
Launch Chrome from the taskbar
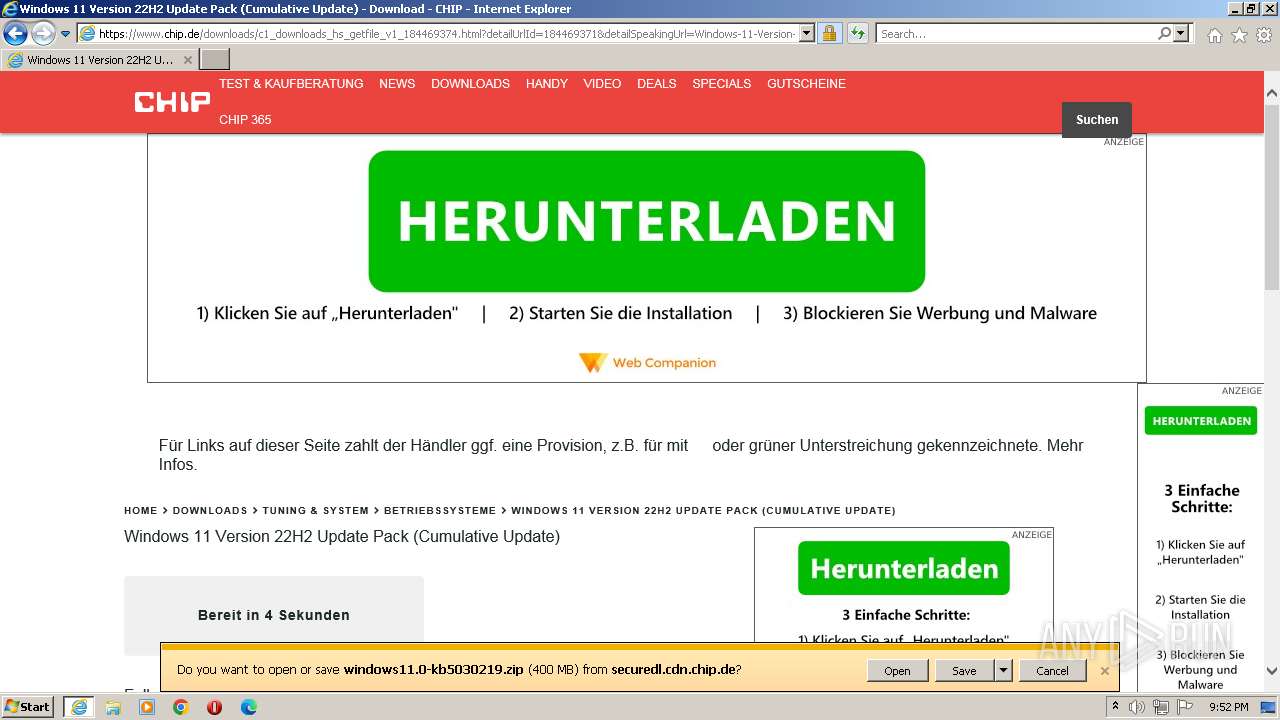coord(181,707)
